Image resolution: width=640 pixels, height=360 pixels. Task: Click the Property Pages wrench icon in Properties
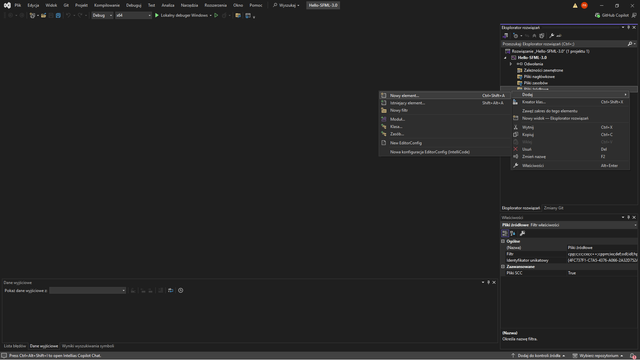tap(522, 233)
